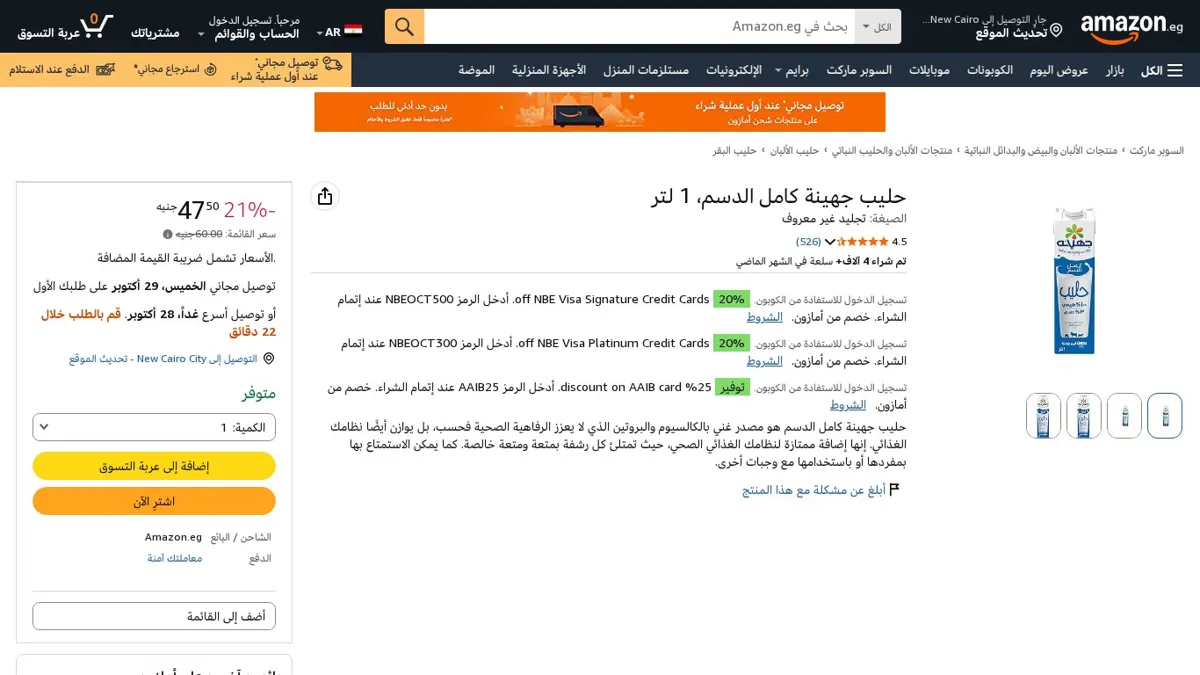Open السوبر ماركت breadcrumb link
Image resolution: width=1200 pixels, height=675 pixels.
pos(1157,150)
